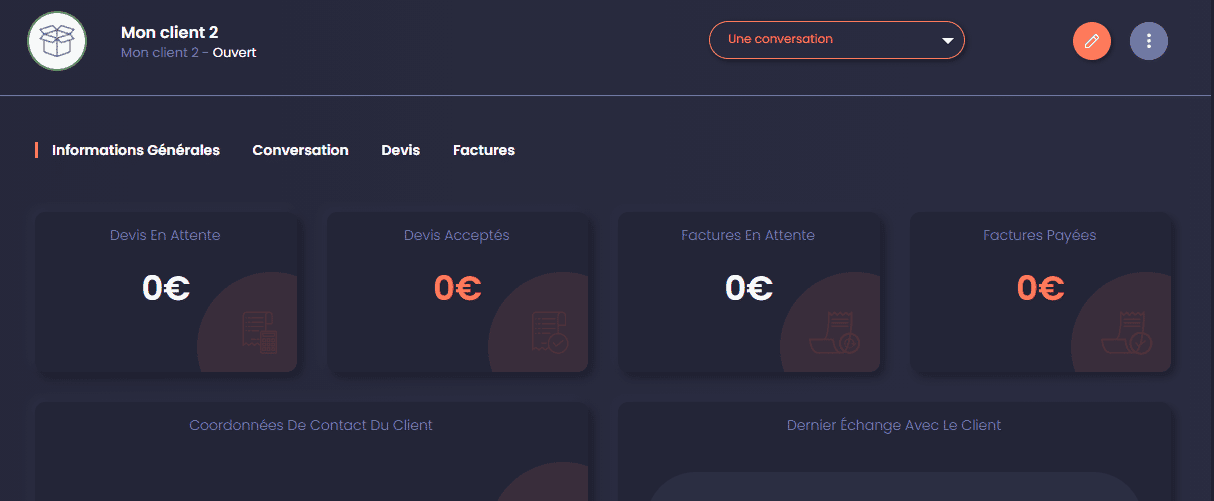This screenshot has width=1214, height=501.
Task: Click 'Coordonnées De Contact Du Client' heading
Action: click(311, 425)
